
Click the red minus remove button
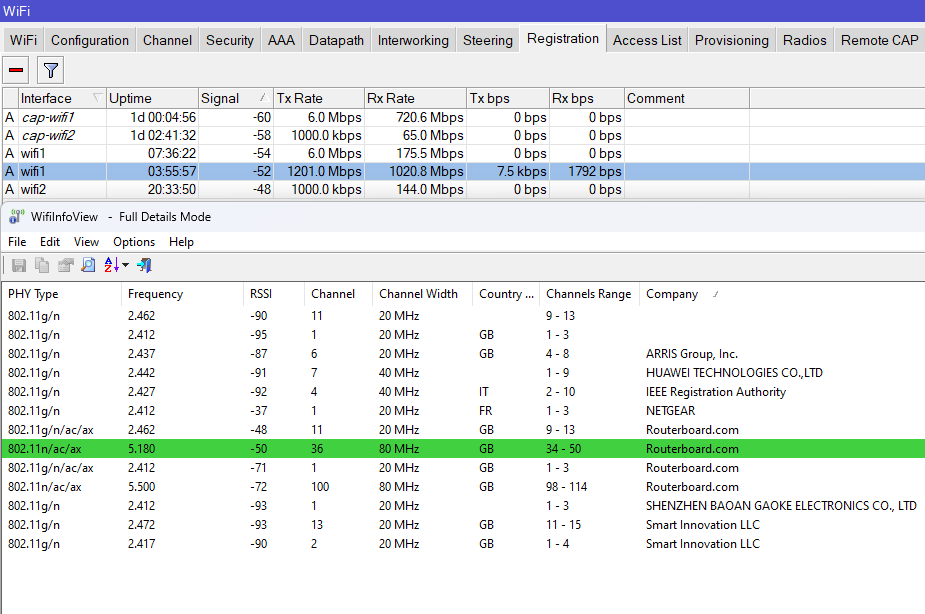(16, 70)
